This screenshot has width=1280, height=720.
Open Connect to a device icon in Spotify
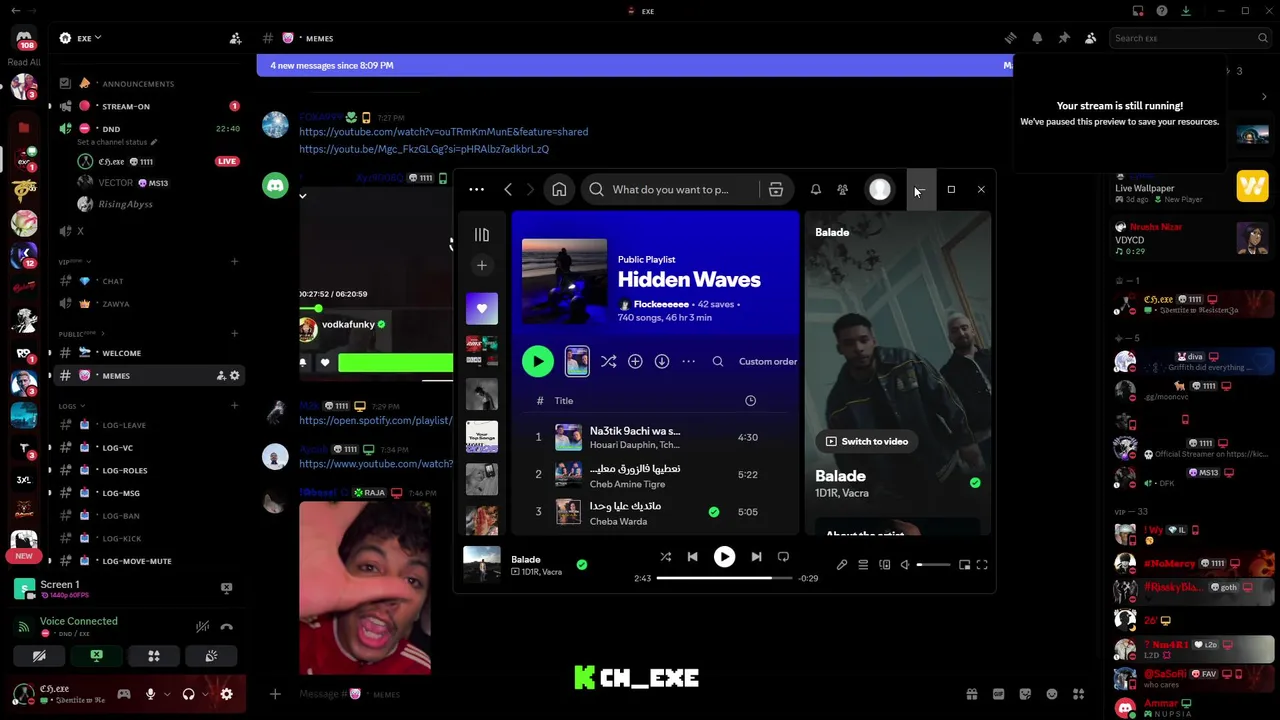tap(885, 565)
